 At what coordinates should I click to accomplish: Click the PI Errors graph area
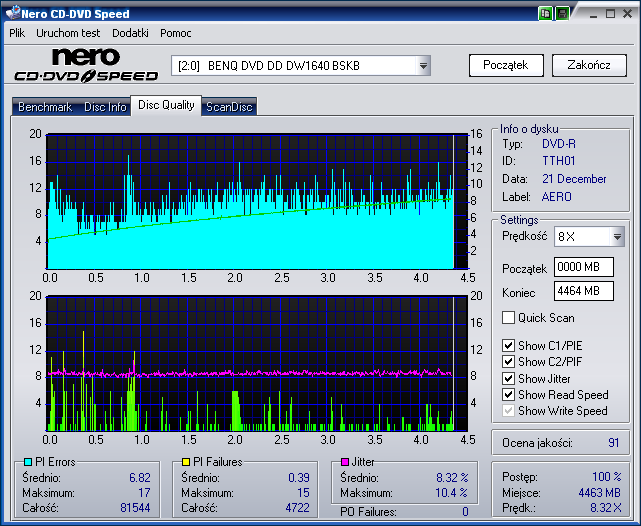257,201
